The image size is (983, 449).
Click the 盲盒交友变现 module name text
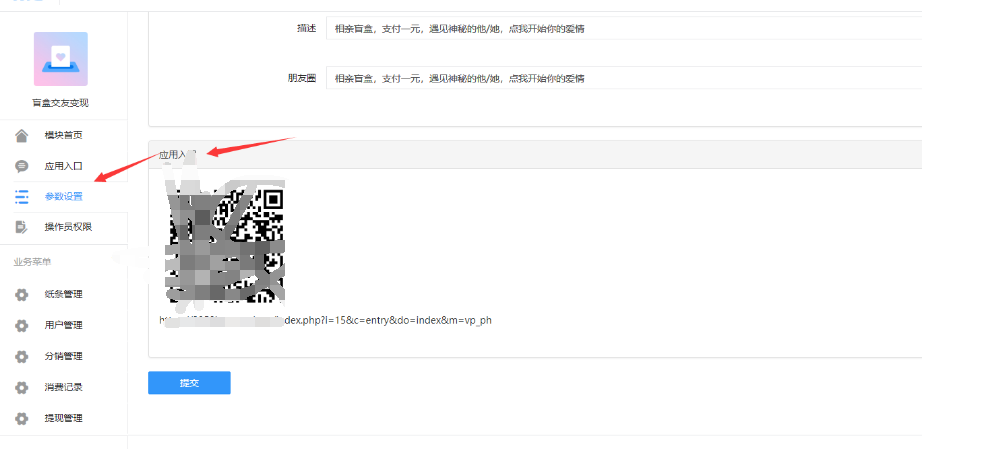tap(61, 103)
